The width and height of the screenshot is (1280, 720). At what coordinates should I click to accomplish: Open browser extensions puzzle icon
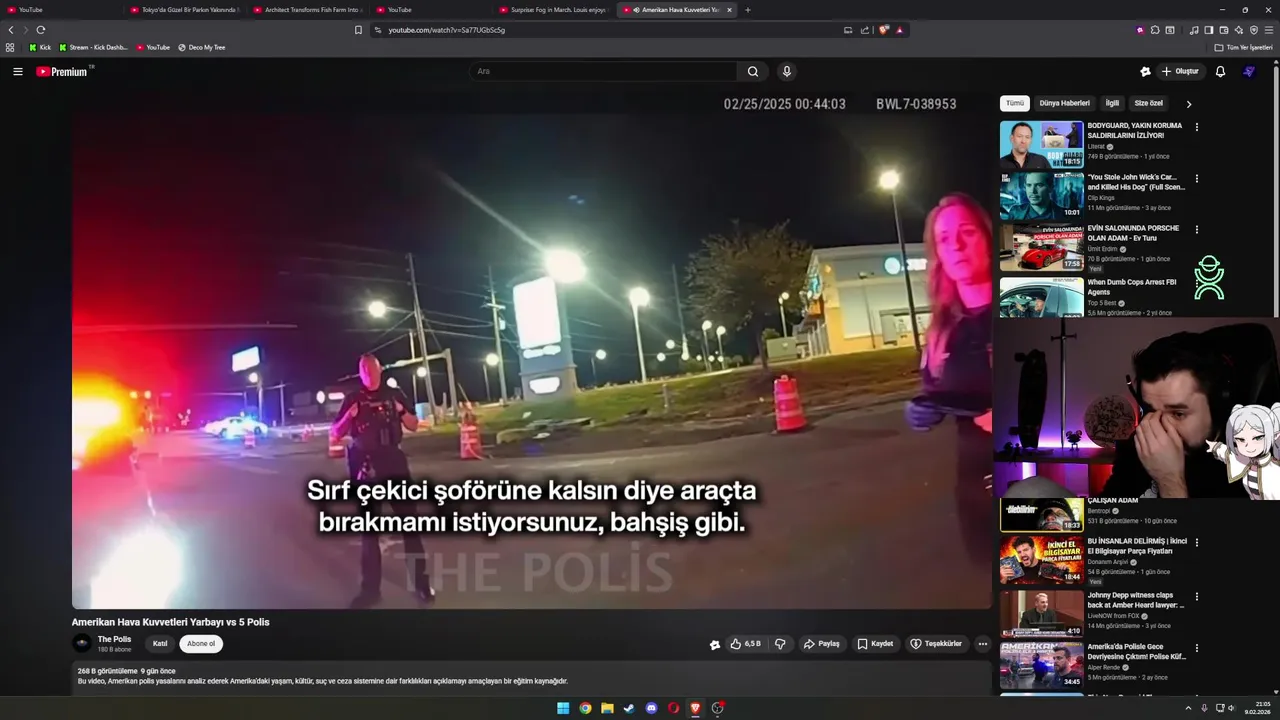[x=1155, y=30]
